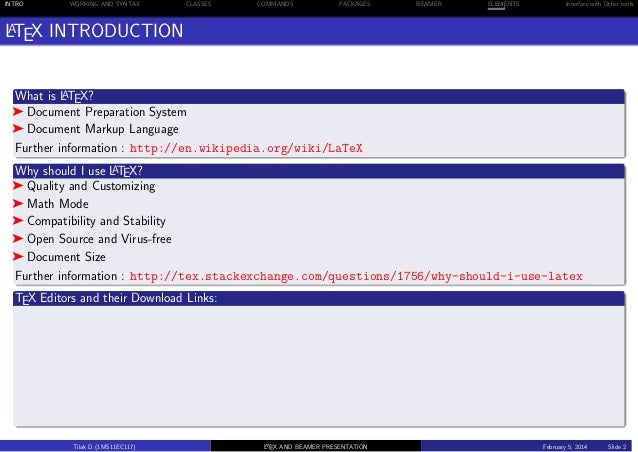
Task: Click red arrow bullet beside Document Markup Language
Action: 18,129
